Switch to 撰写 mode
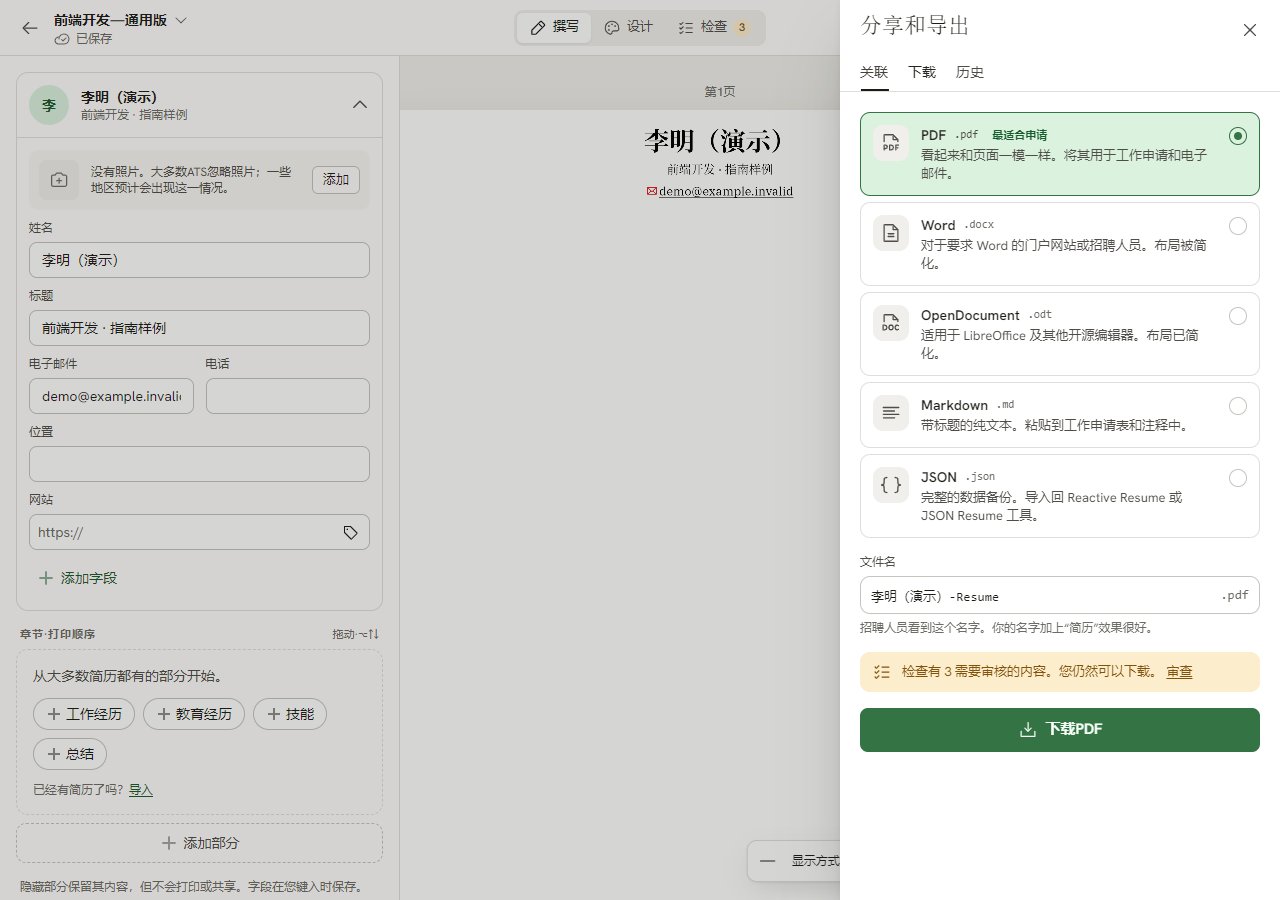Image resolution: width=1280 pixels, height=900 pixels. click(554, 27)
